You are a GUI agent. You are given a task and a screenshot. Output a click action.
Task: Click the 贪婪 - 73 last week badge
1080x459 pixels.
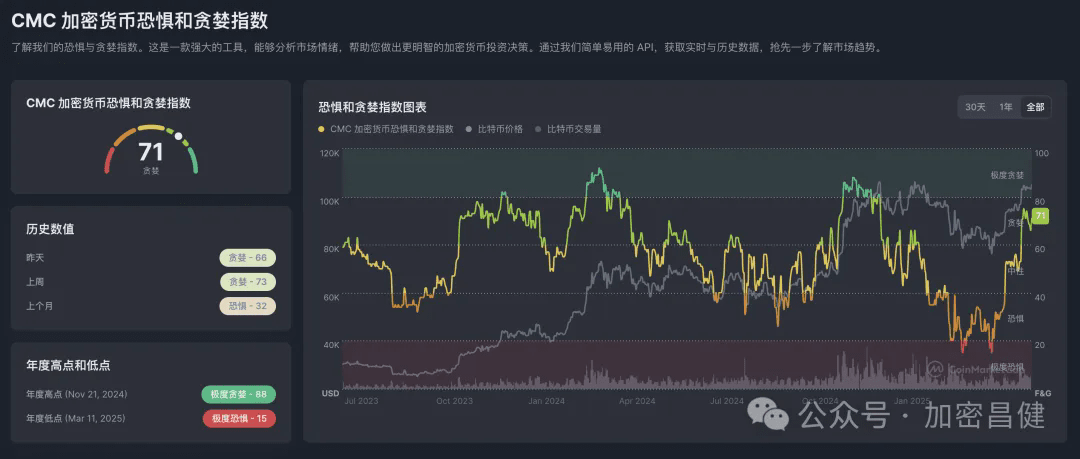[x=248, y=282]
